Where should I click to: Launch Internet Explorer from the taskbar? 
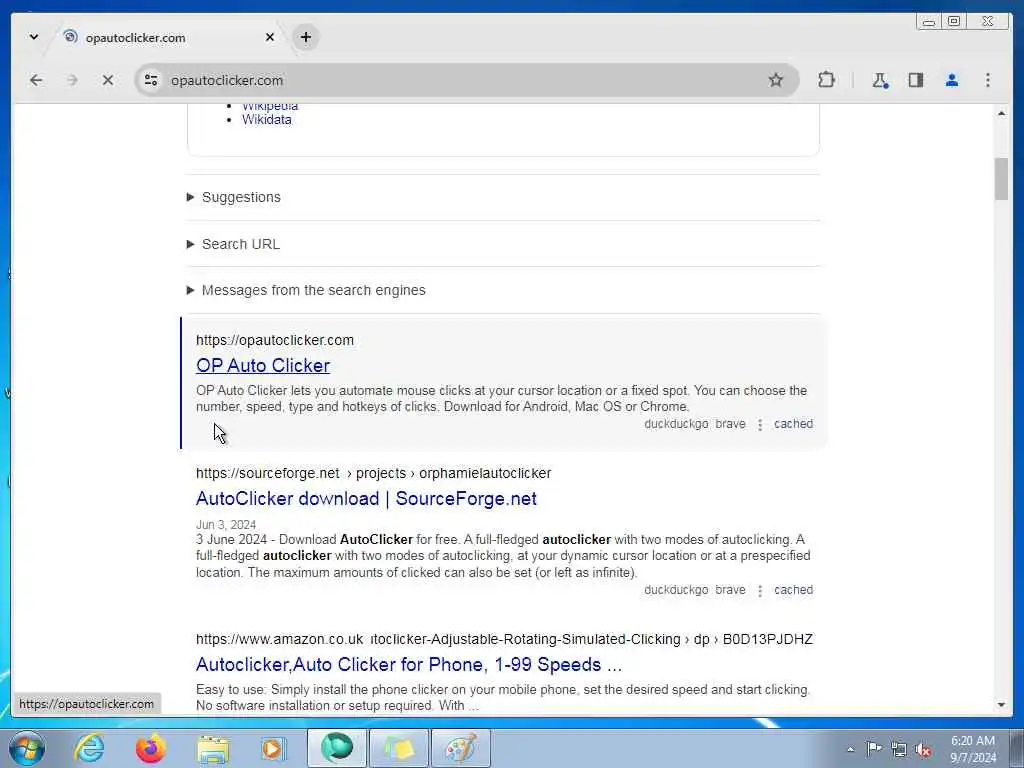pos(89,748)
